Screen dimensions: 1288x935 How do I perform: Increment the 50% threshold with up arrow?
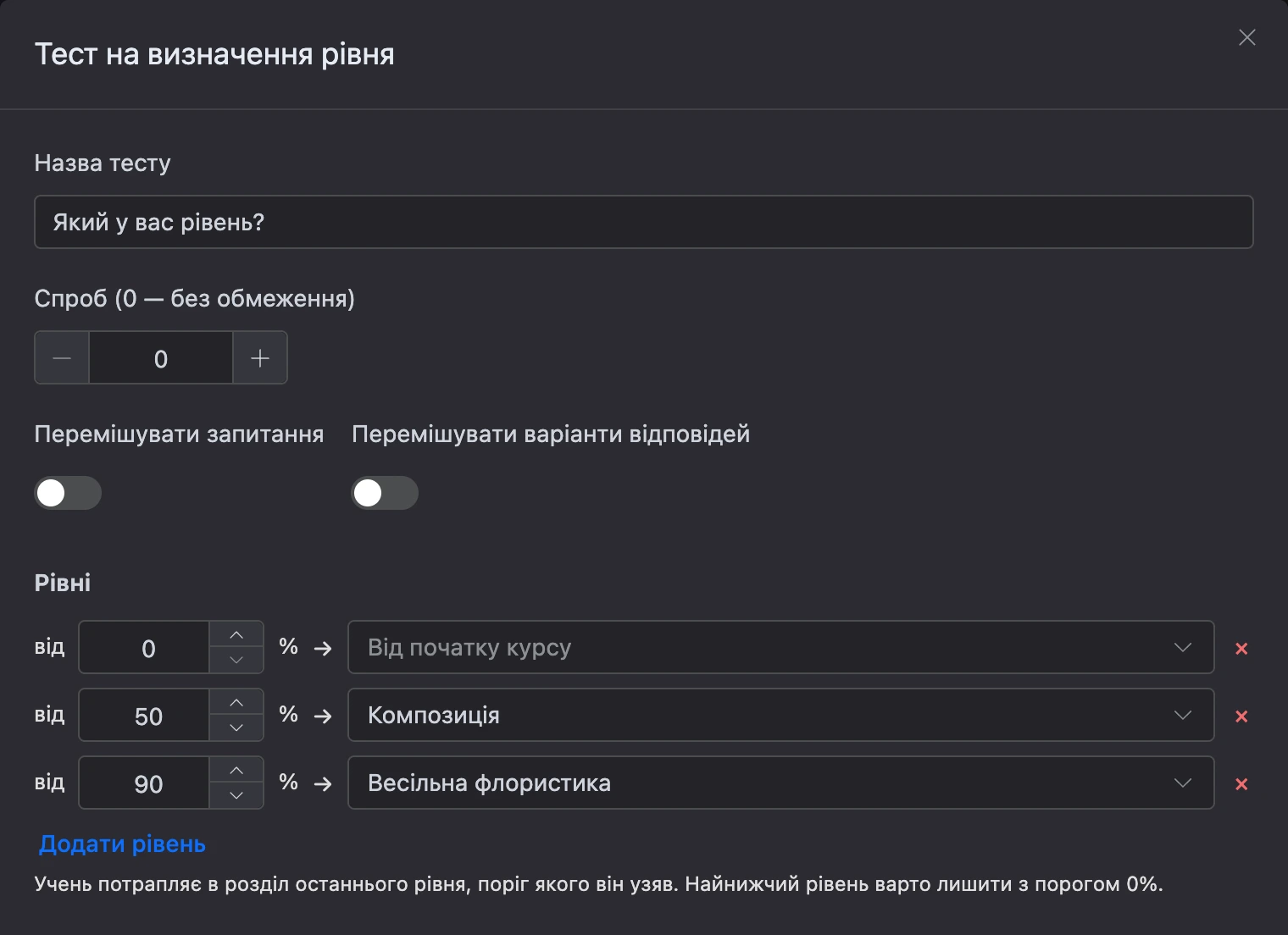tap(236, 702)
